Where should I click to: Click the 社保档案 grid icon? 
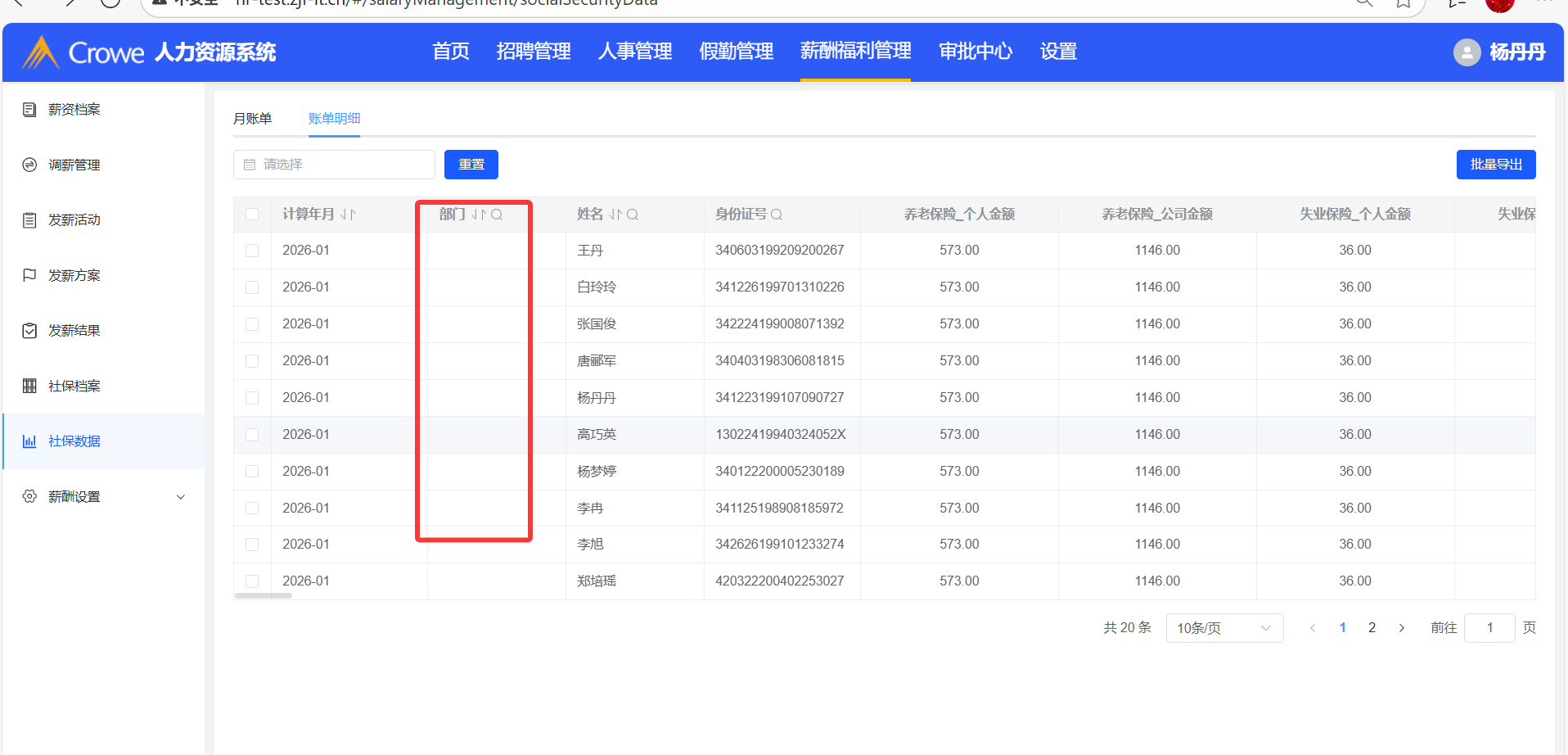pos(29,386)
